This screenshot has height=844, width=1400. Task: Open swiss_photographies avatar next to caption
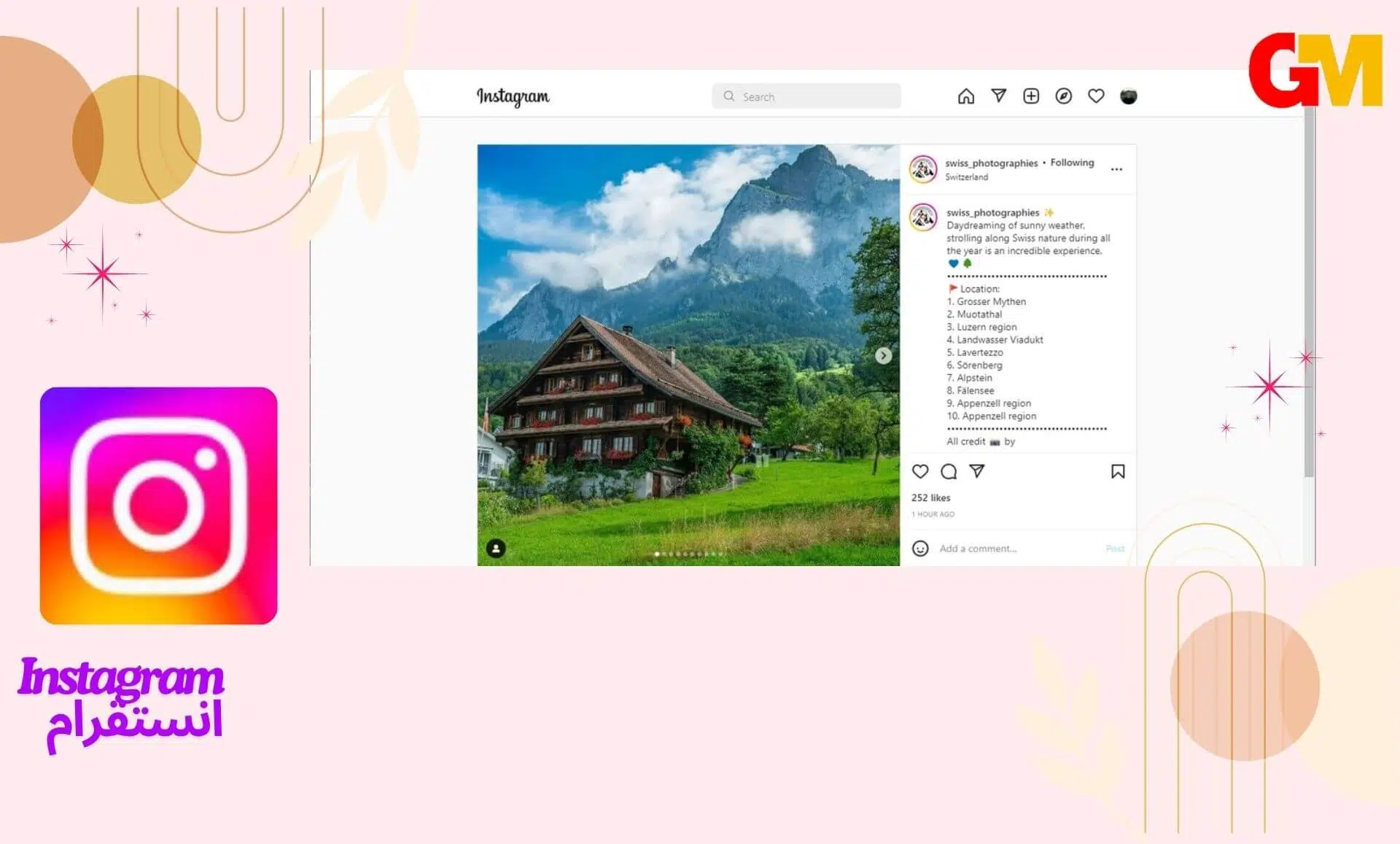click(923, 217)
